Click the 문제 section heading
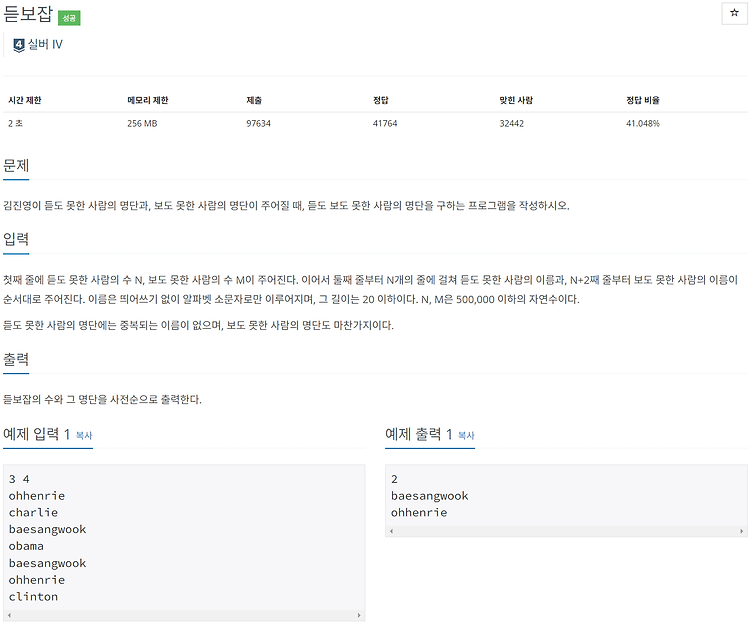Viewport: 750px width, 625px height. [x=16, y=165]
